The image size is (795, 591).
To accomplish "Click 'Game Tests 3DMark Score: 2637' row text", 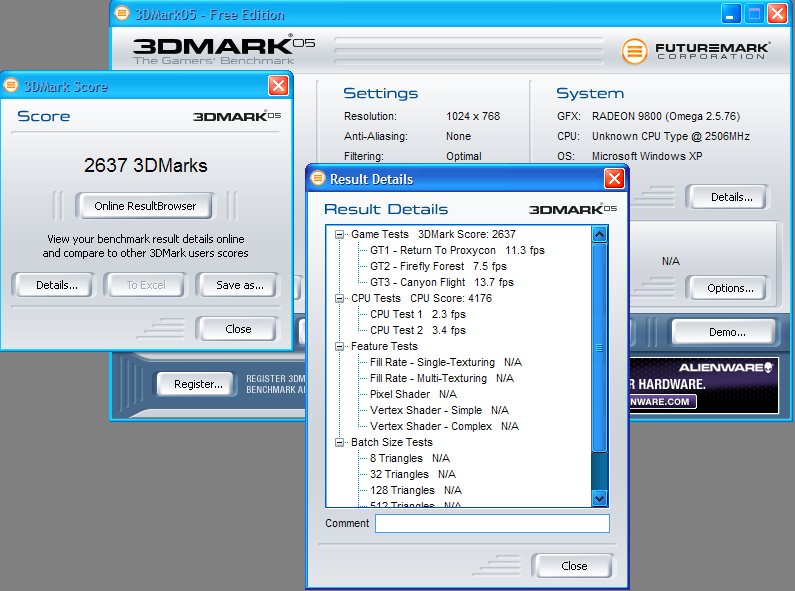I will [x=433, y=234].
